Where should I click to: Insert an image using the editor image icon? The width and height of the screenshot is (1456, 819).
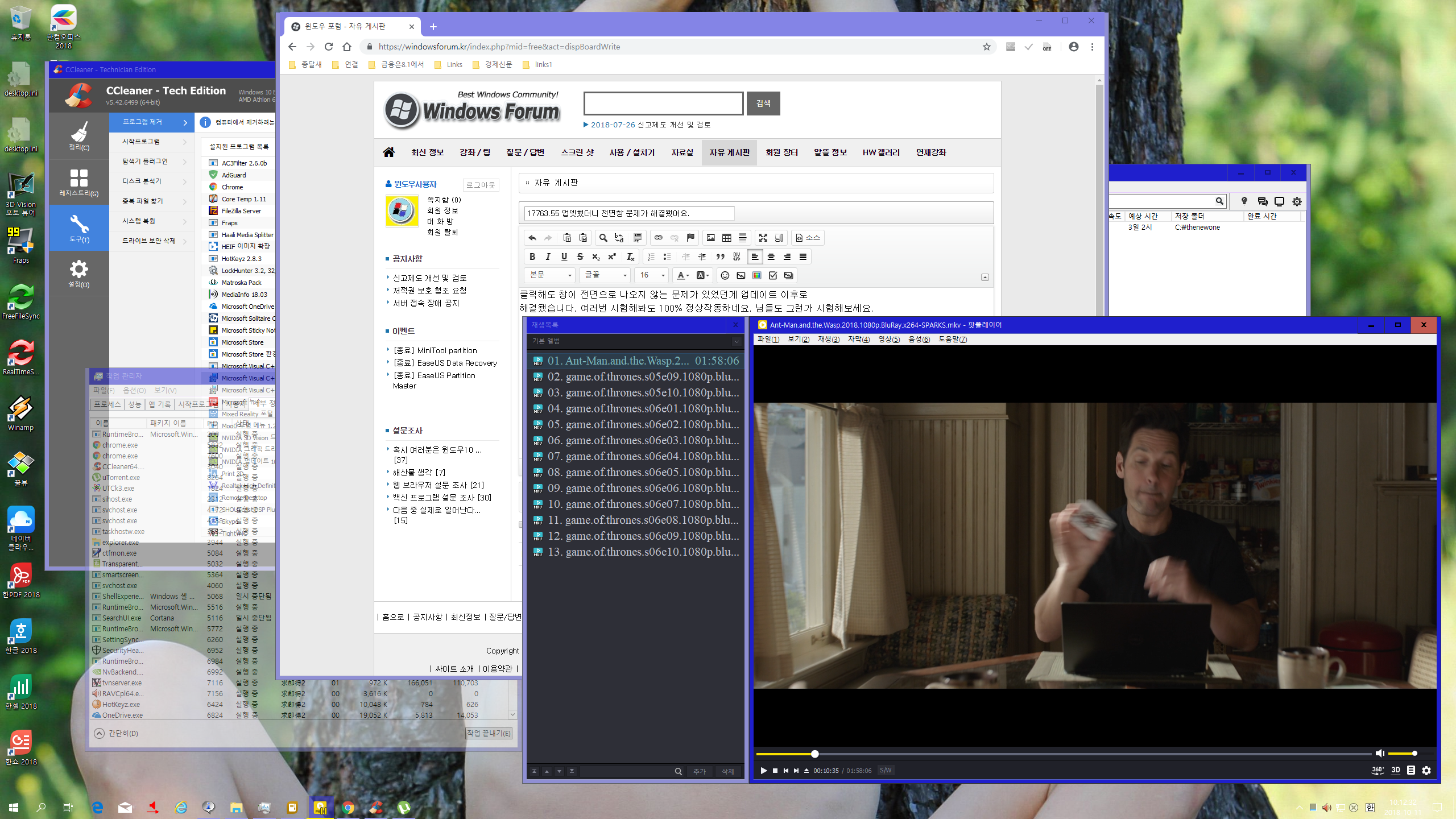(711, 238)
